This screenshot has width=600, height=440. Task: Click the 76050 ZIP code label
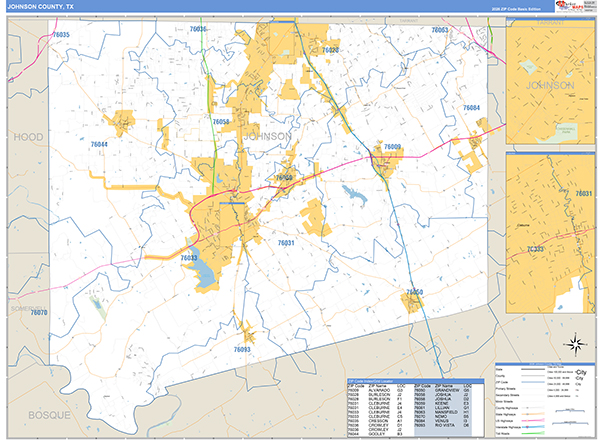point(415,292)
